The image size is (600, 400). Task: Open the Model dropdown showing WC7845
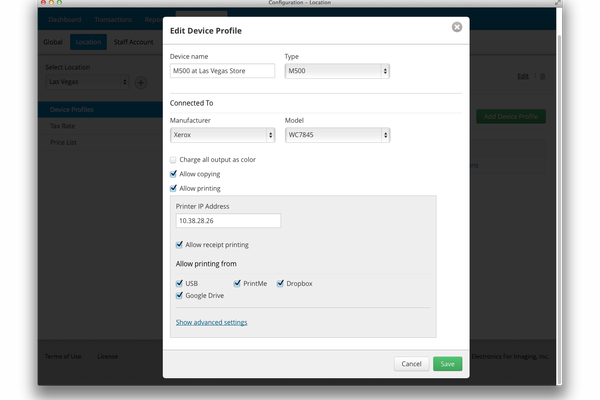click(337, 135)
